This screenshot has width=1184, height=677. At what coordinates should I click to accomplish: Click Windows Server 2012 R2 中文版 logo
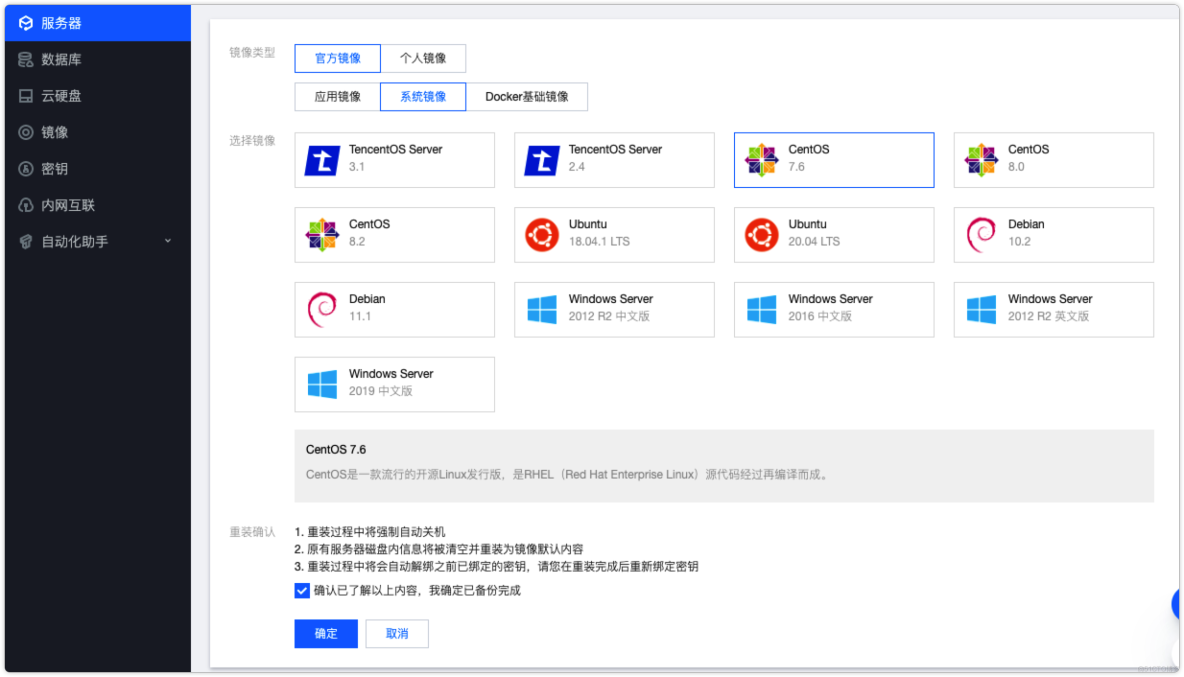542,309
